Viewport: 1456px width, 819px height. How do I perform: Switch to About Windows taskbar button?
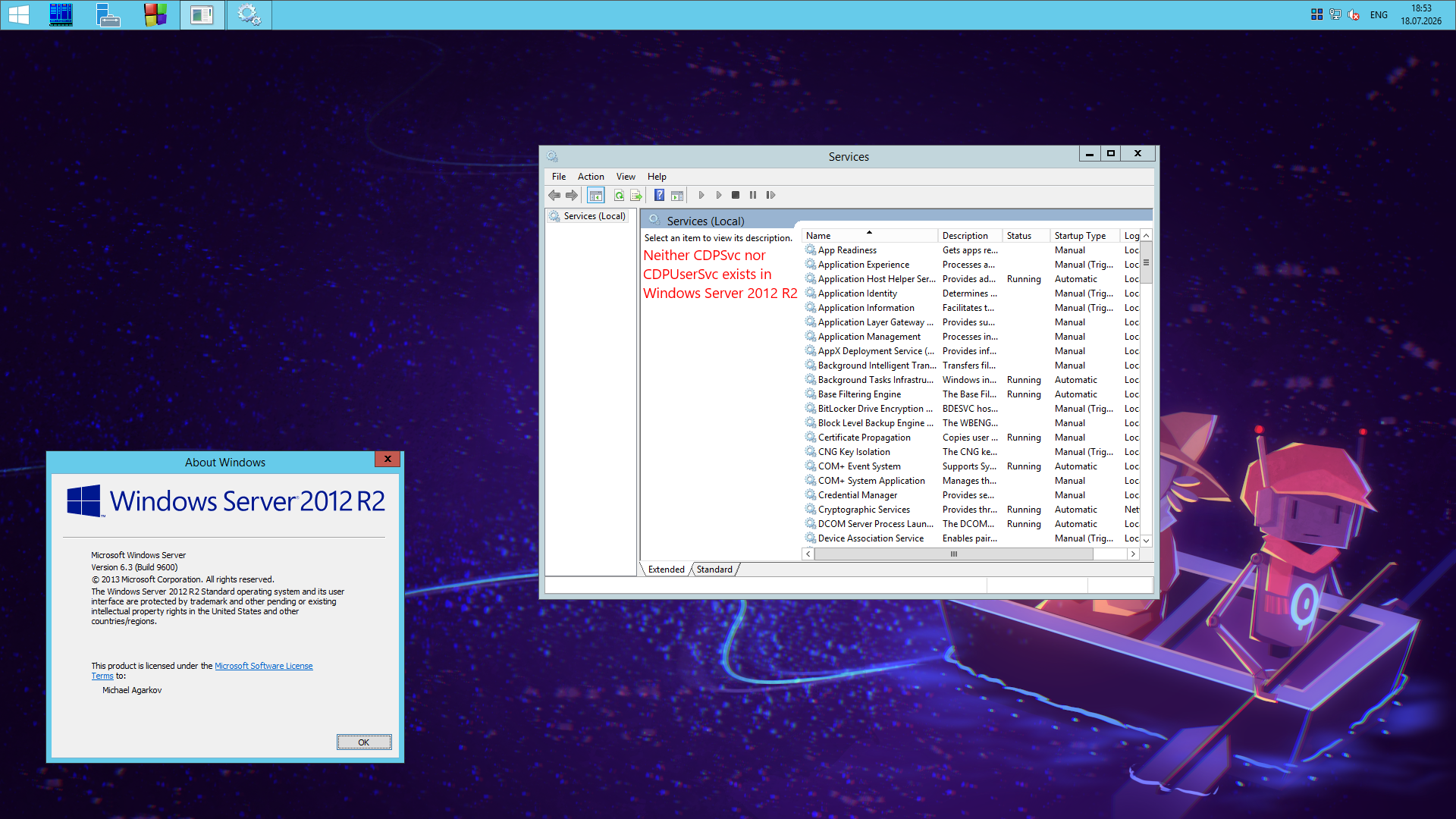202,14
